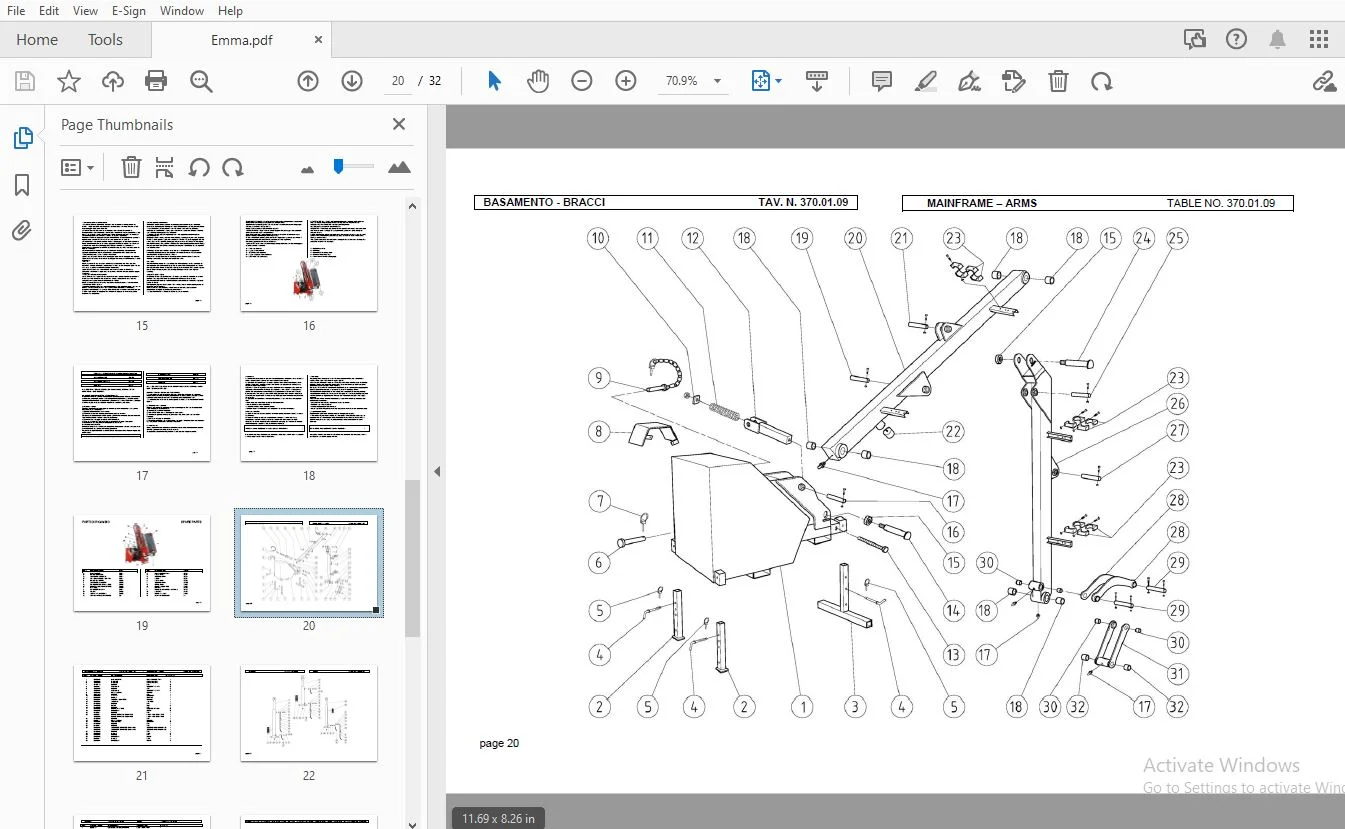Viewport: 1345px width, 829px height.
Task: Select the Emma.pdf document tab
Action: point(242,40)
